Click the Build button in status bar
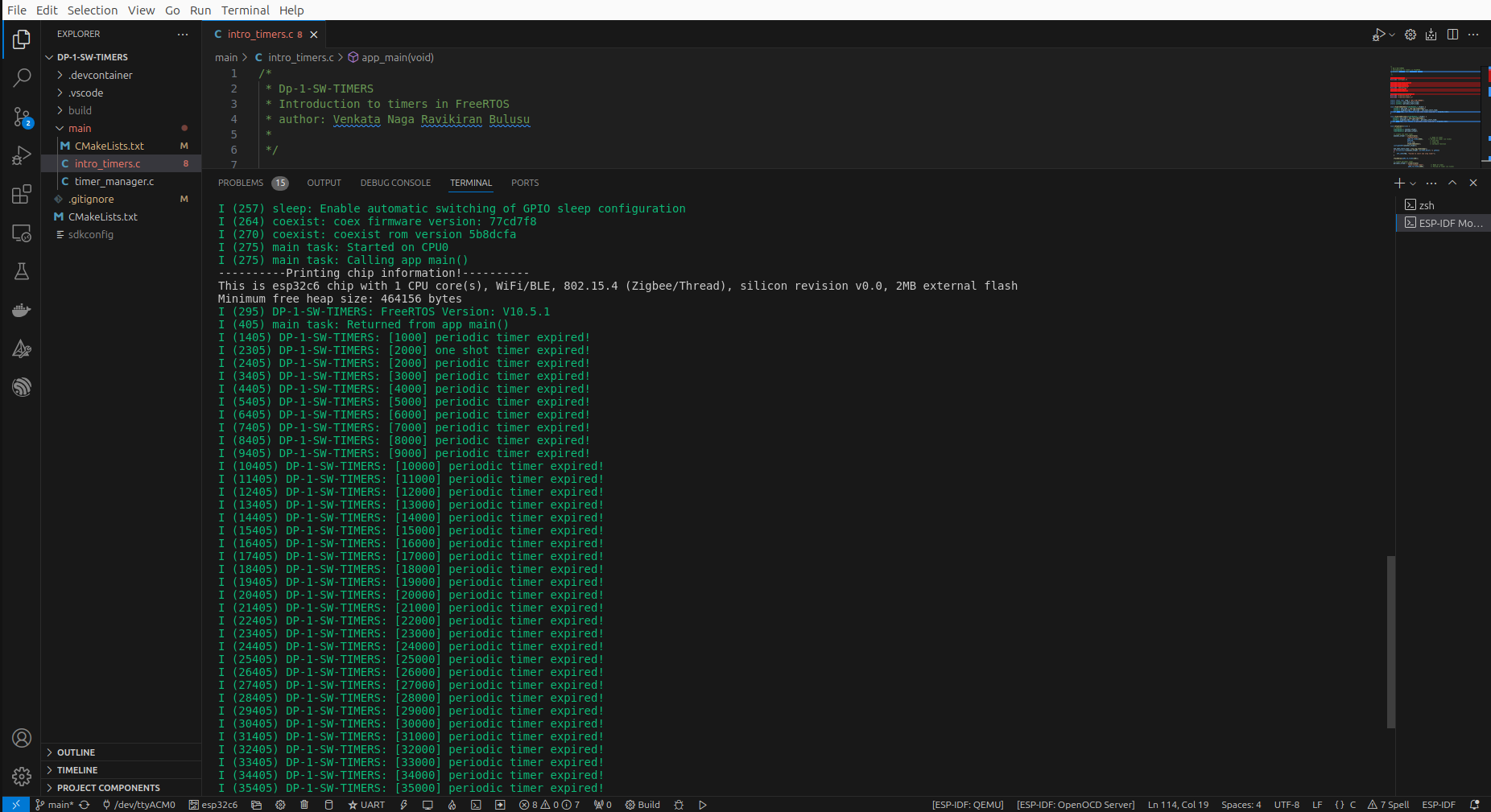This screenshot has height=812, width=1491. tap(642, 805)
